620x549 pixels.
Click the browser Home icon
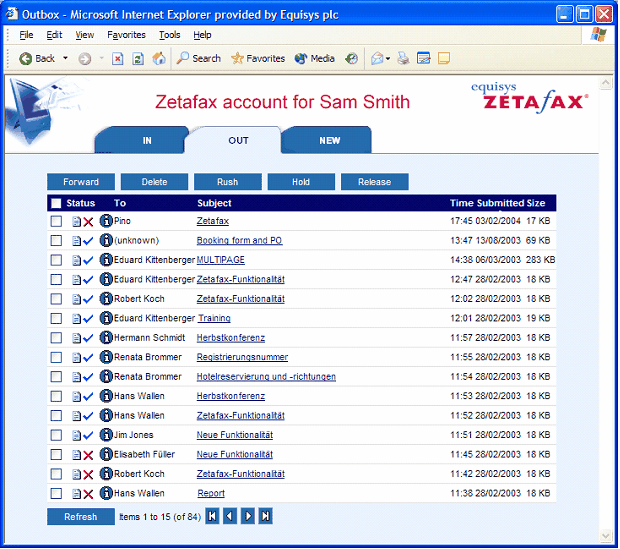click(159, 59)
